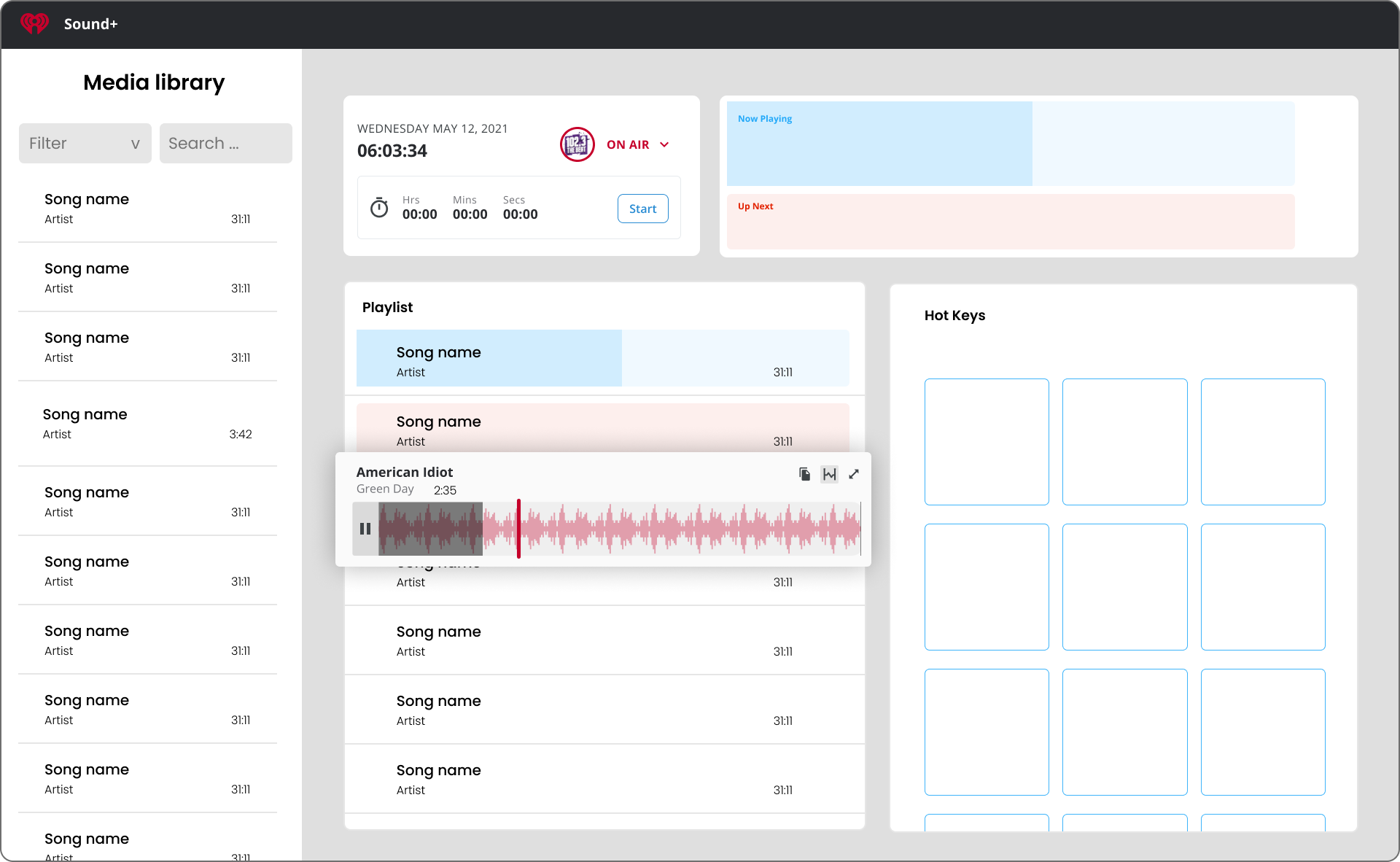Toggle the waveform marker tool icon
The width and height of the screenshot is (1400, 862).
pyautogui.click(x=829, y=474)
